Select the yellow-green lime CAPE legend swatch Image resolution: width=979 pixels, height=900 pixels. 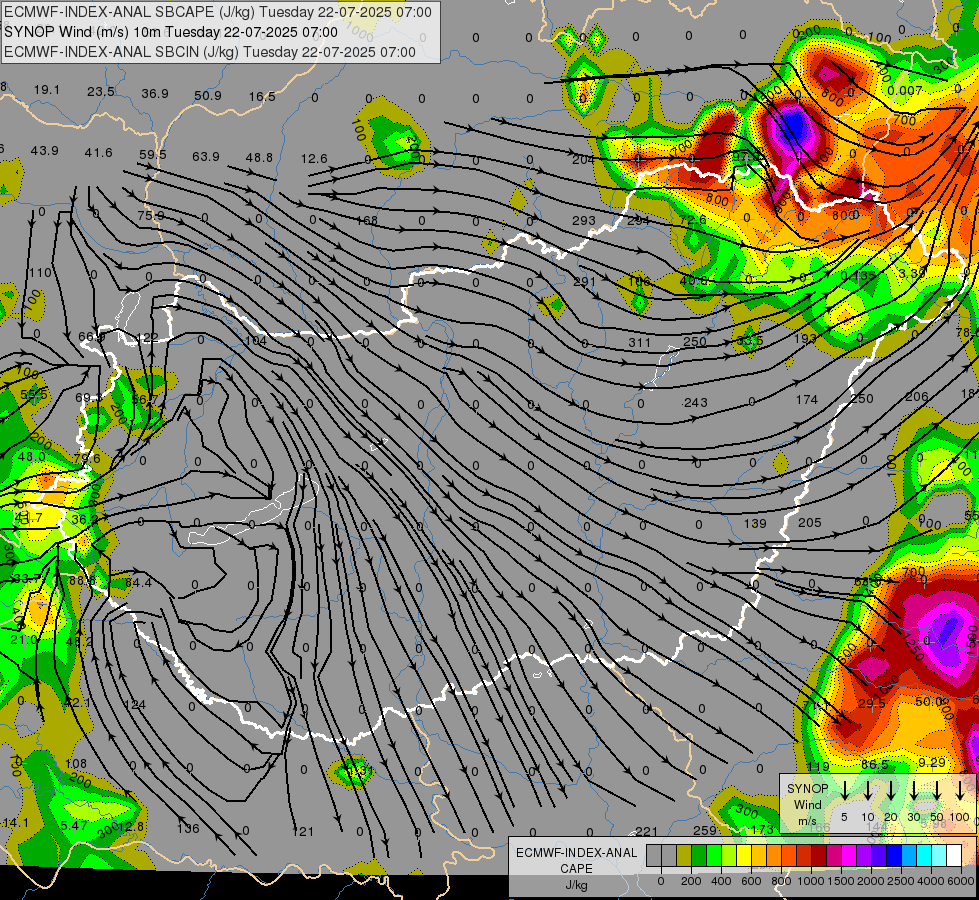(x=729, y=856)
